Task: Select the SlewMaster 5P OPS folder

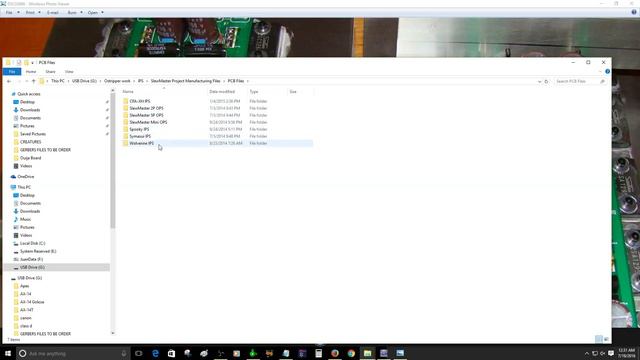Action: click(146, 115)
